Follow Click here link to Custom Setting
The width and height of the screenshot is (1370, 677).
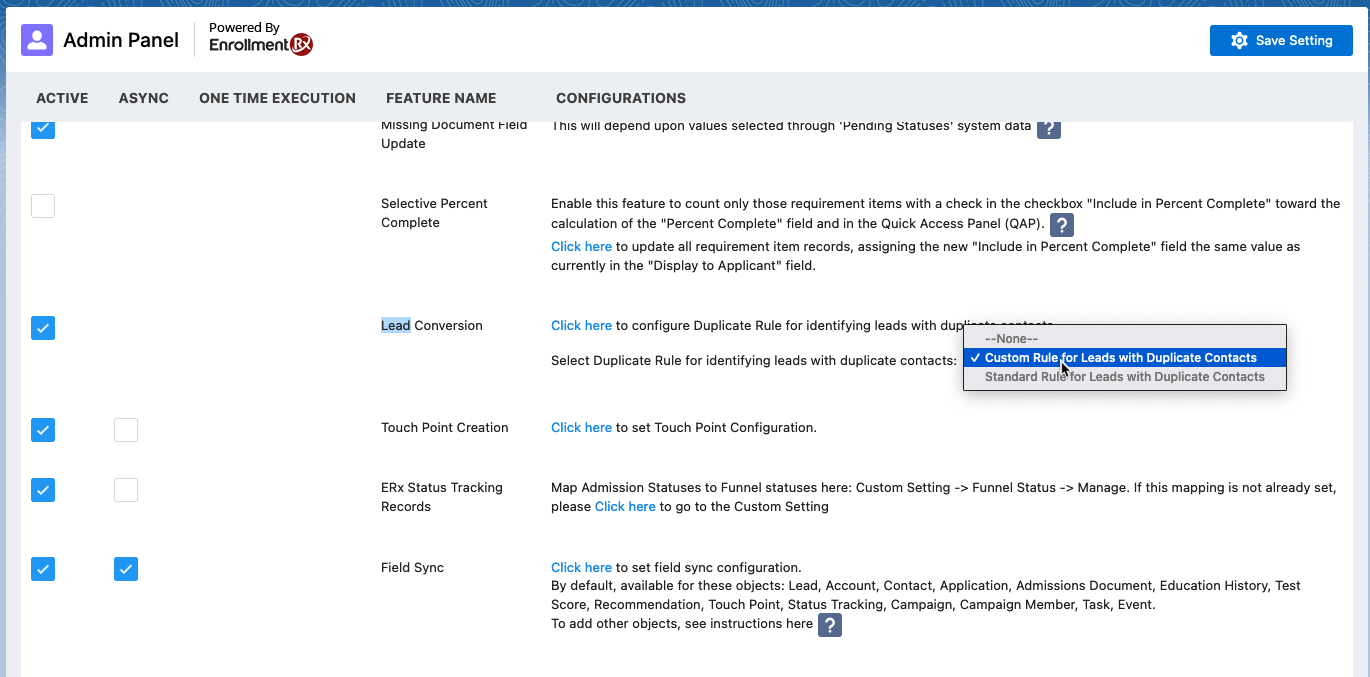pos(625,506)
